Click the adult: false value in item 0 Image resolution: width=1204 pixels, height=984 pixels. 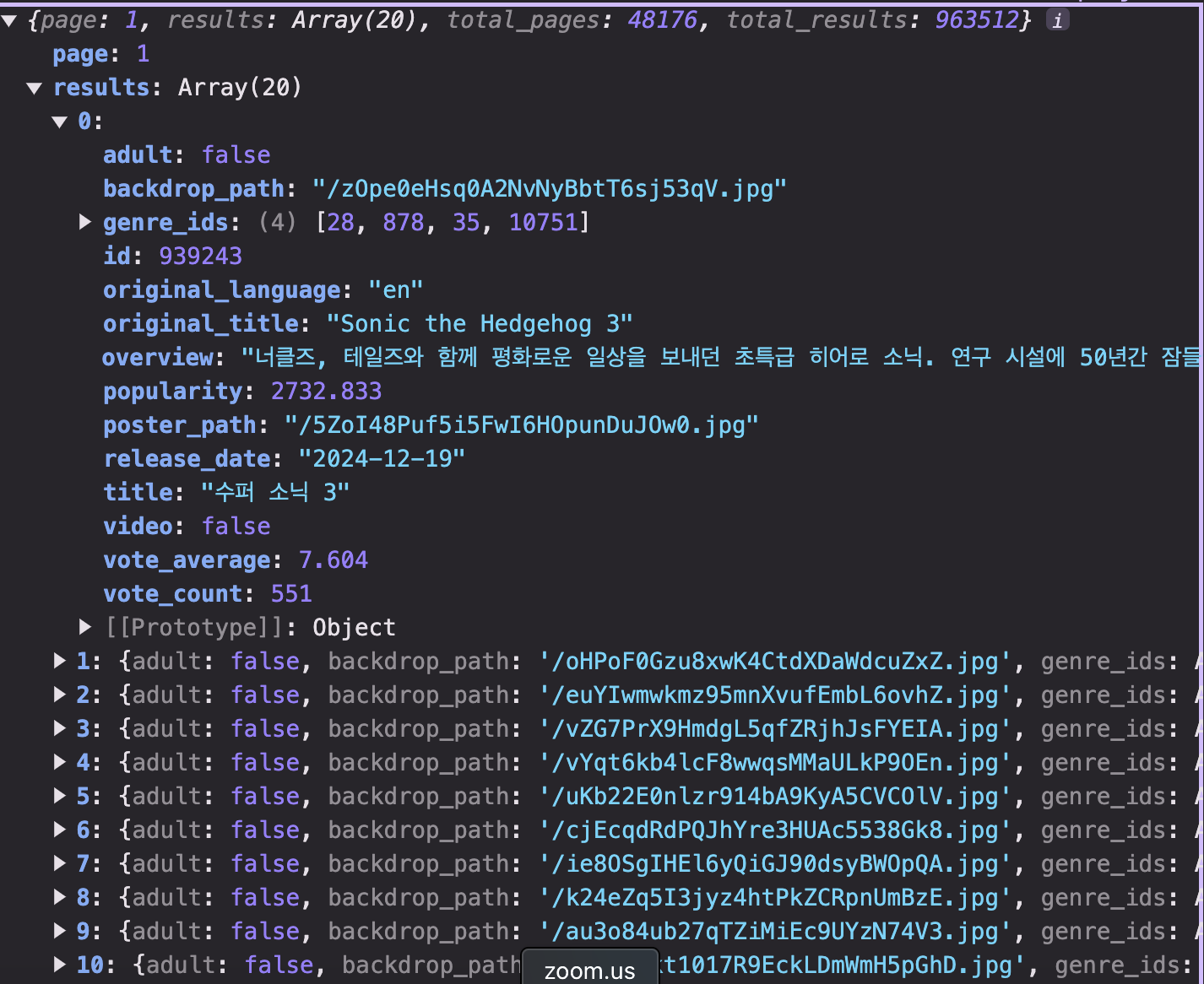click(236, 155)
